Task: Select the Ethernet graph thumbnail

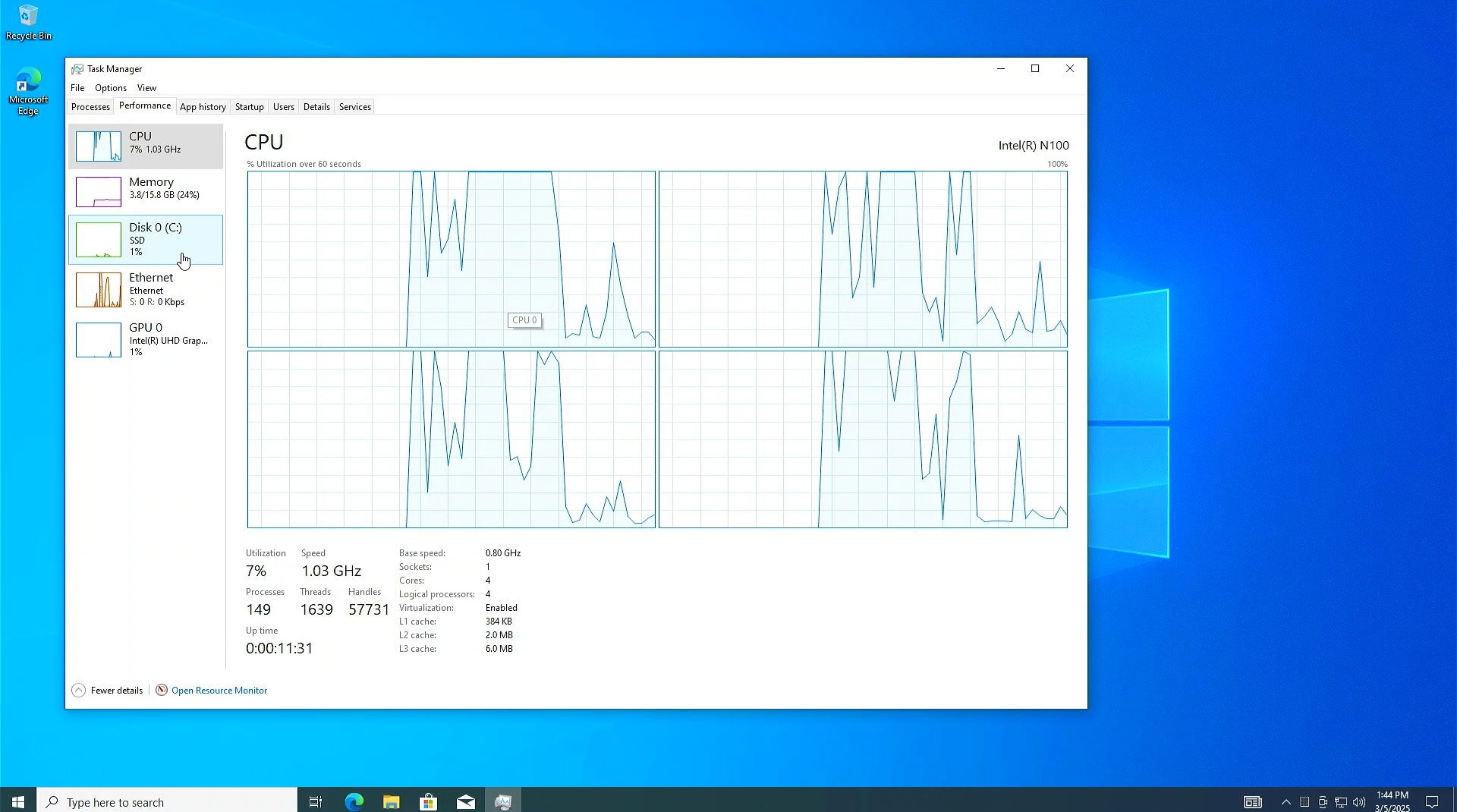Action: coord(98,290)
